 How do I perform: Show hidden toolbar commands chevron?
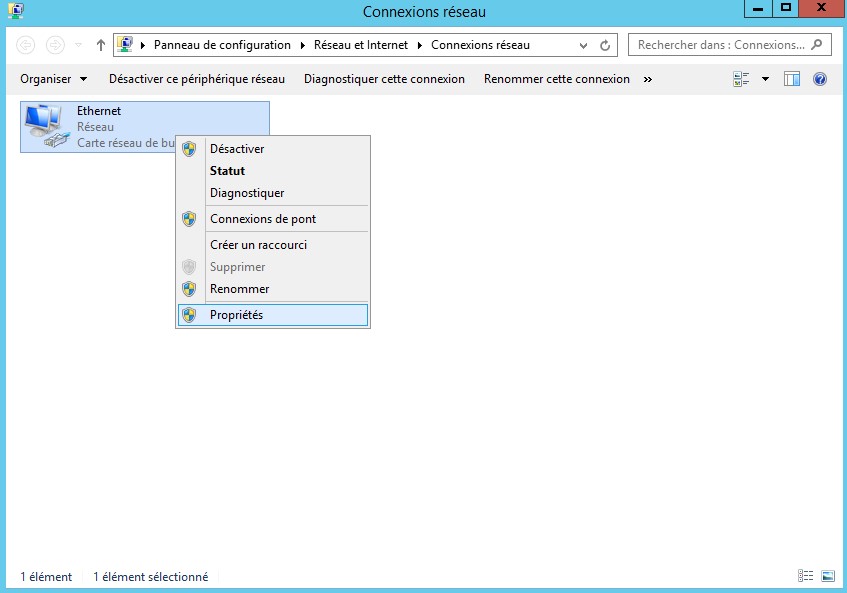pos(648,79)
